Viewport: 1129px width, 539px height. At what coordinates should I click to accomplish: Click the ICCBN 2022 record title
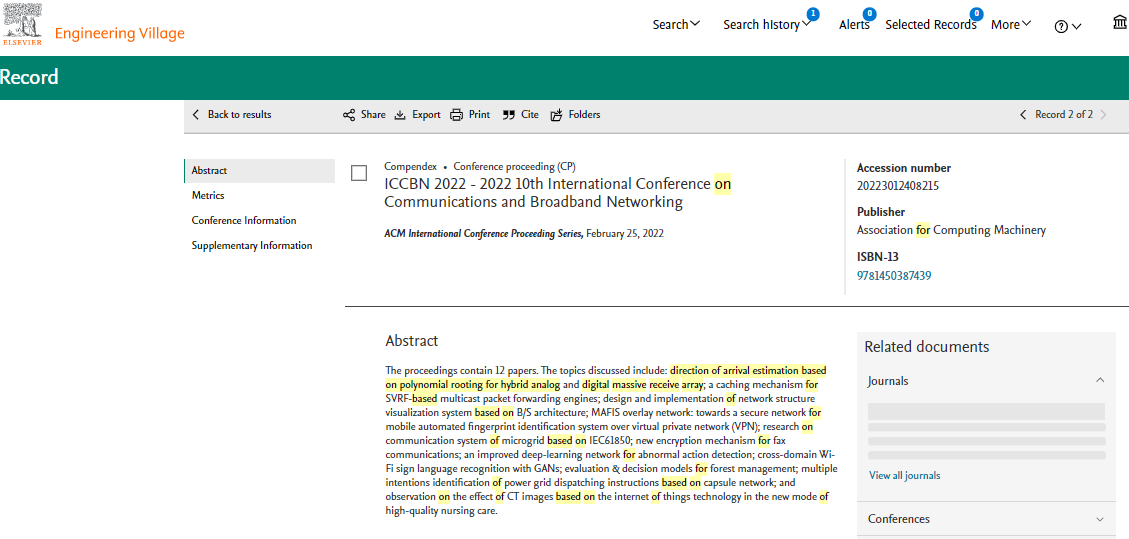(x=558, y=193)
